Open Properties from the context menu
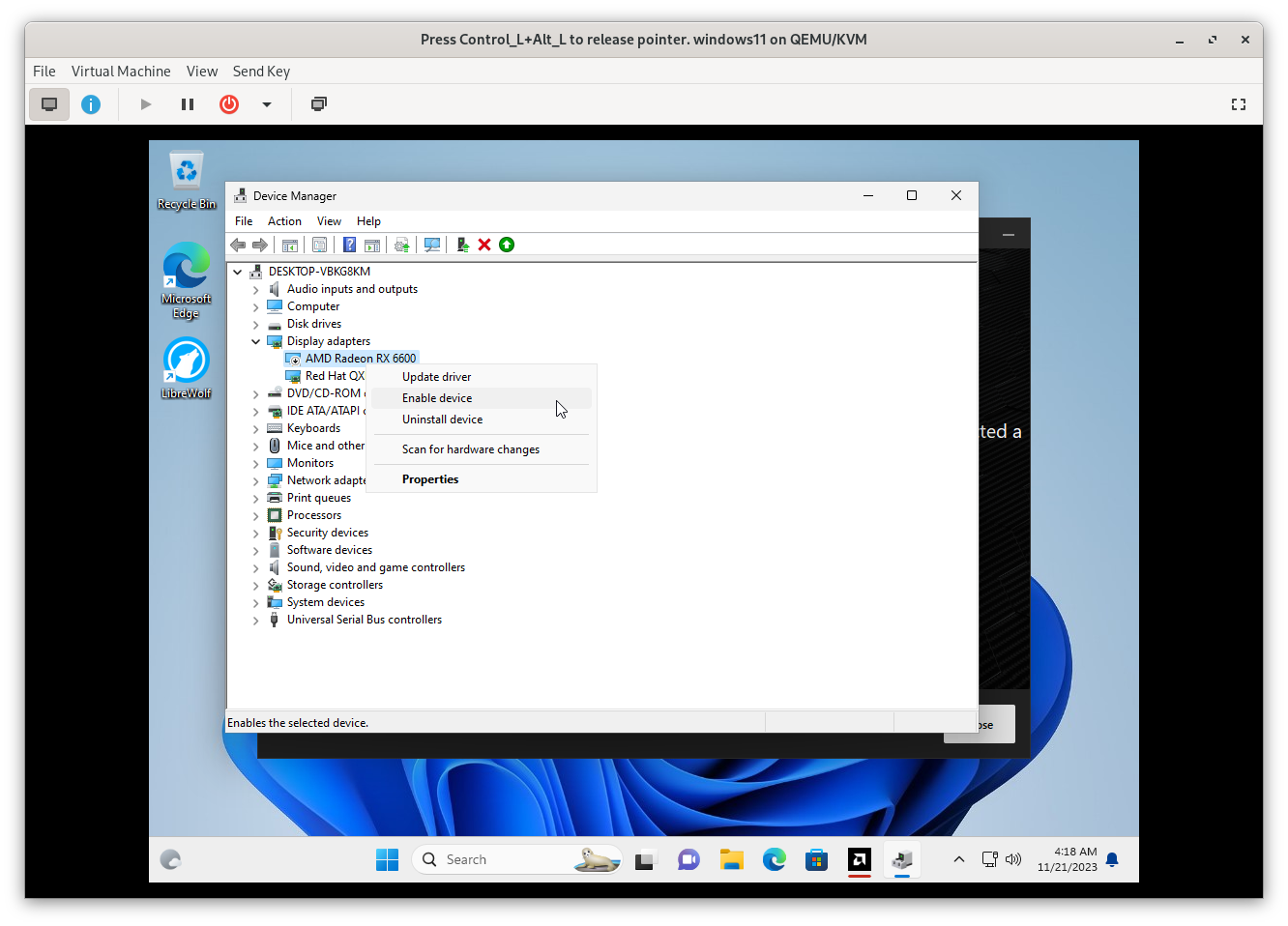The width and height of the screenshot is (1288, 926). [482, 479]
